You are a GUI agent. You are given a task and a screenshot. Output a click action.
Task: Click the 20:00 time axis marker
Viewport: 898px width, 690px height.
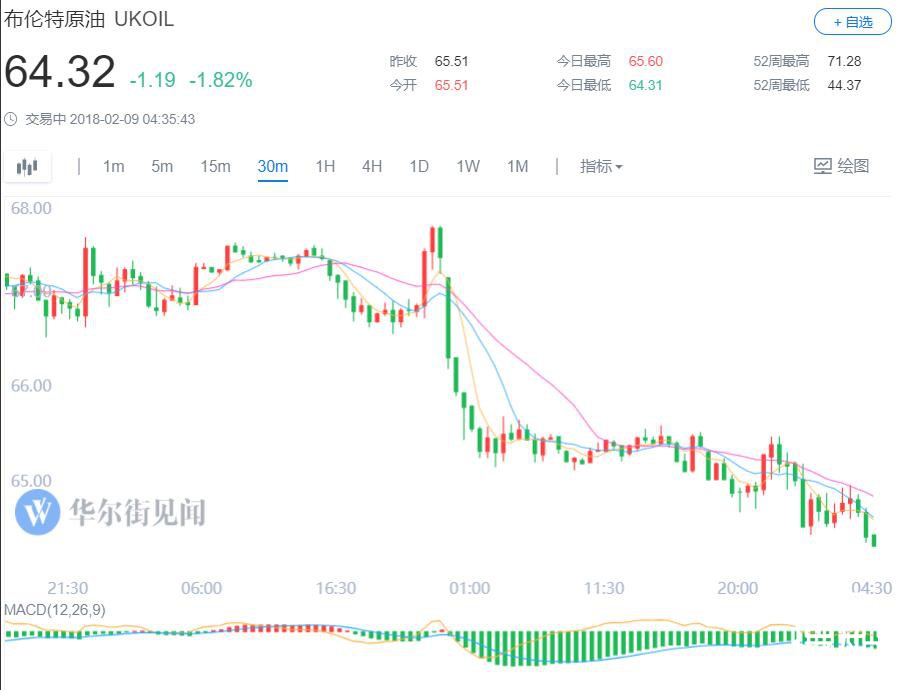pyautogui.click(x=738, y=588)
